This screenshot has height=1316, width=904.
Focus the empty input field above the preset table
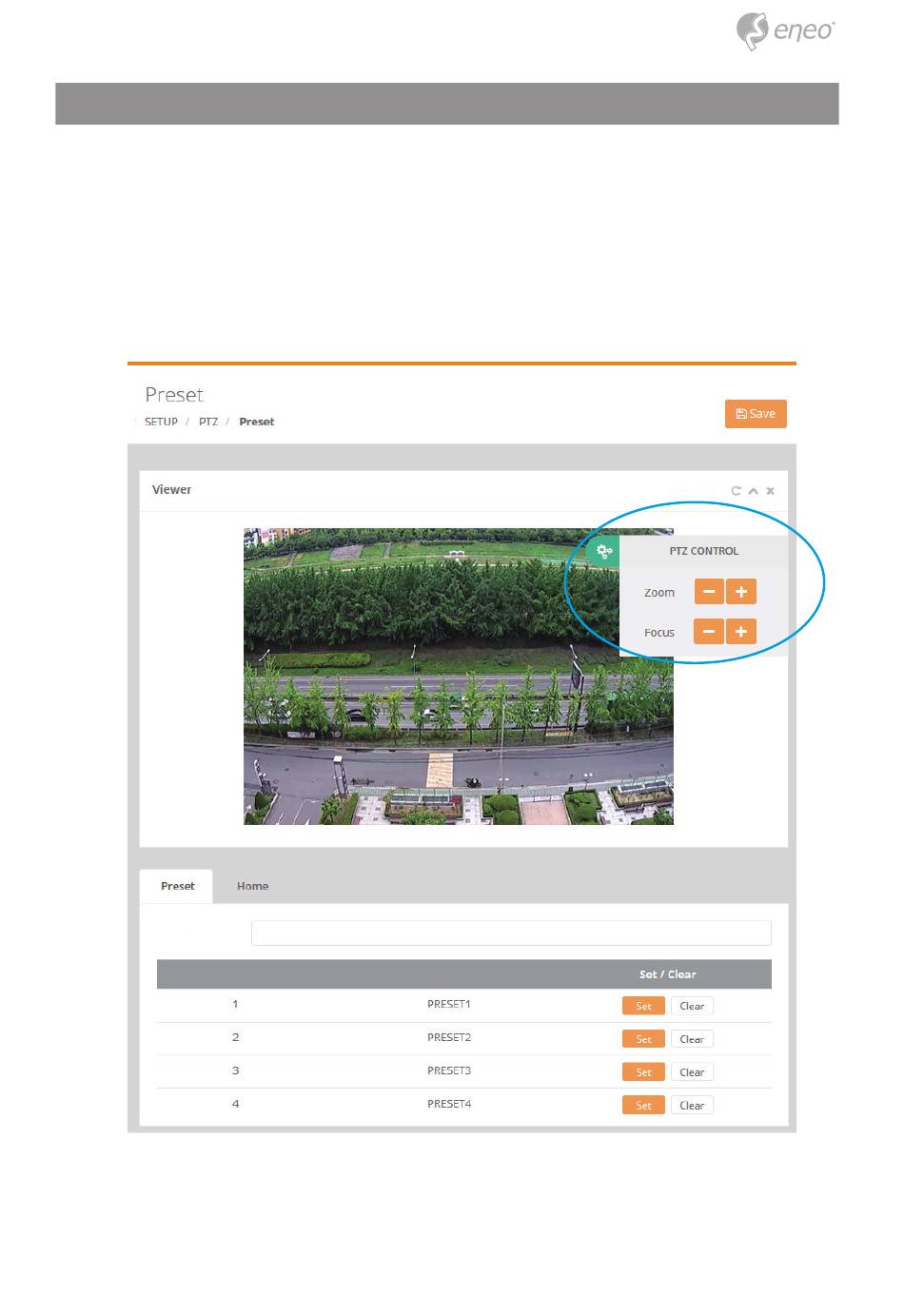[x=511, y=933]
